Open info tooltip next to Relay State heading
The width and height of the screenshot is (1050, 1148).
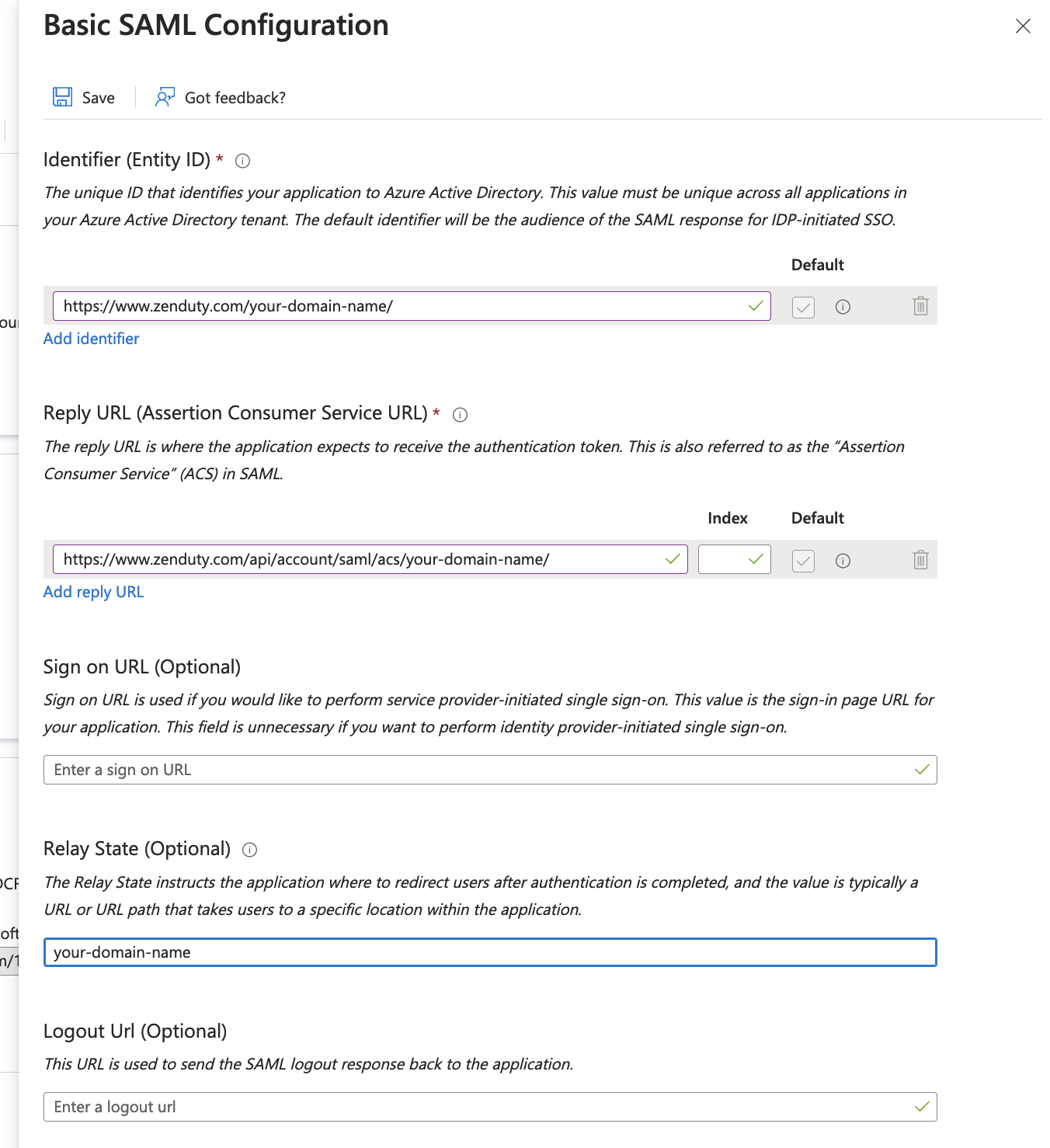tap(249, 850)
